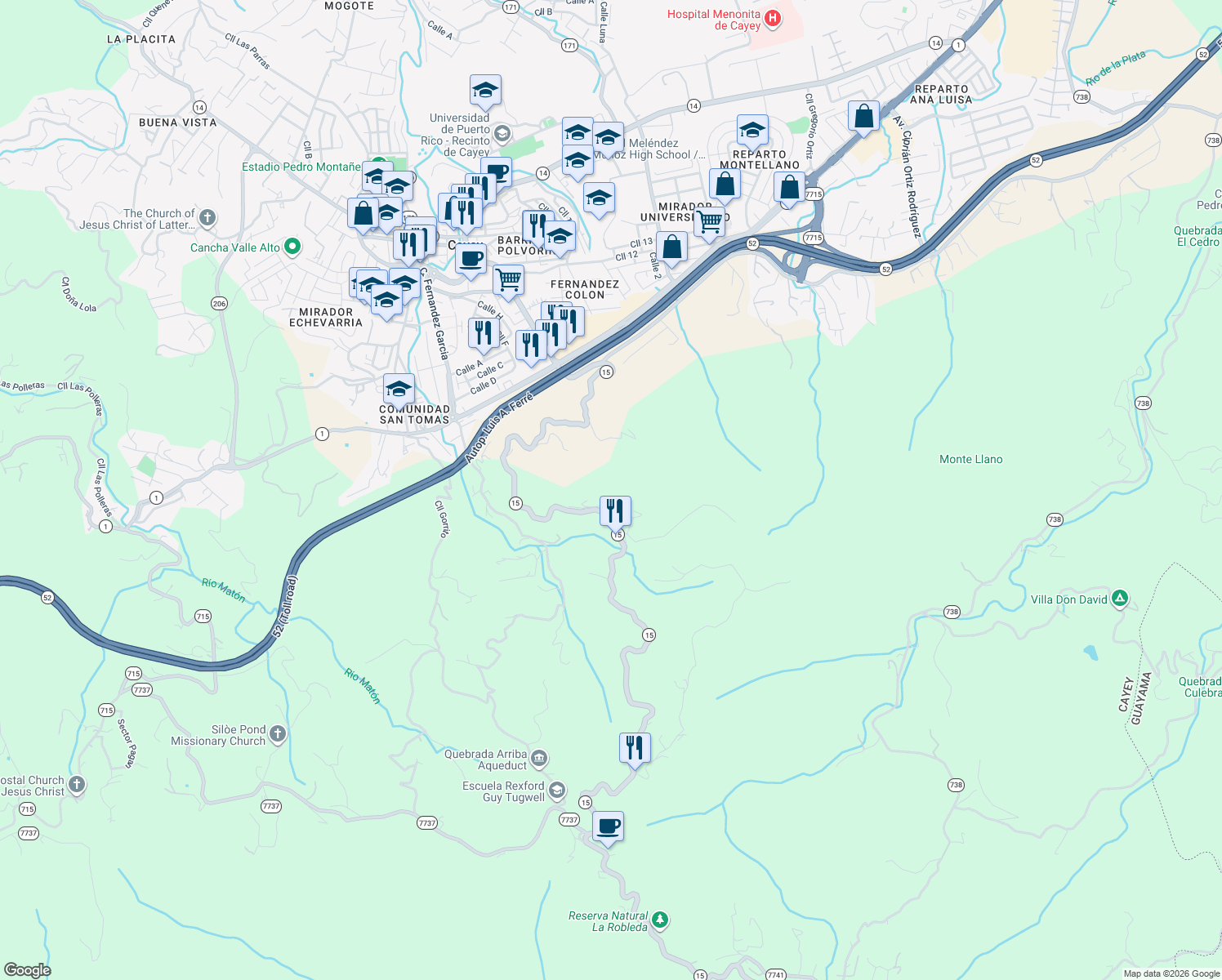The height and width of the screenshot is (980, 1222).
Task: Click the Hospital Menonita de Cayey hospital icon
Action: coord(773,18)
